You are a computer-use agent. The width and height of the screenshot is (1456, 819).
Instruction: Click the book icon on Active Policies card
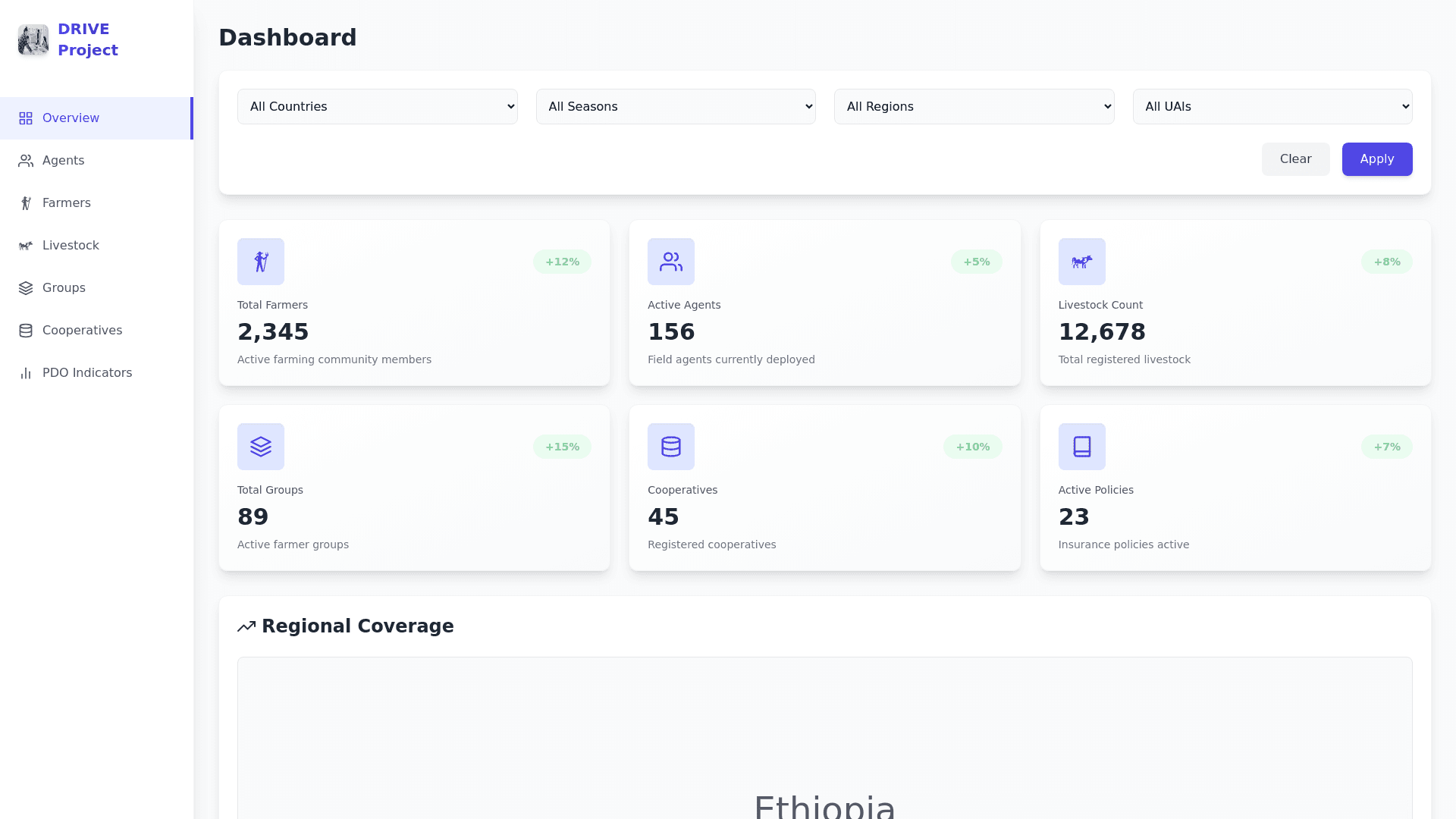click(x=1081, y=447)
